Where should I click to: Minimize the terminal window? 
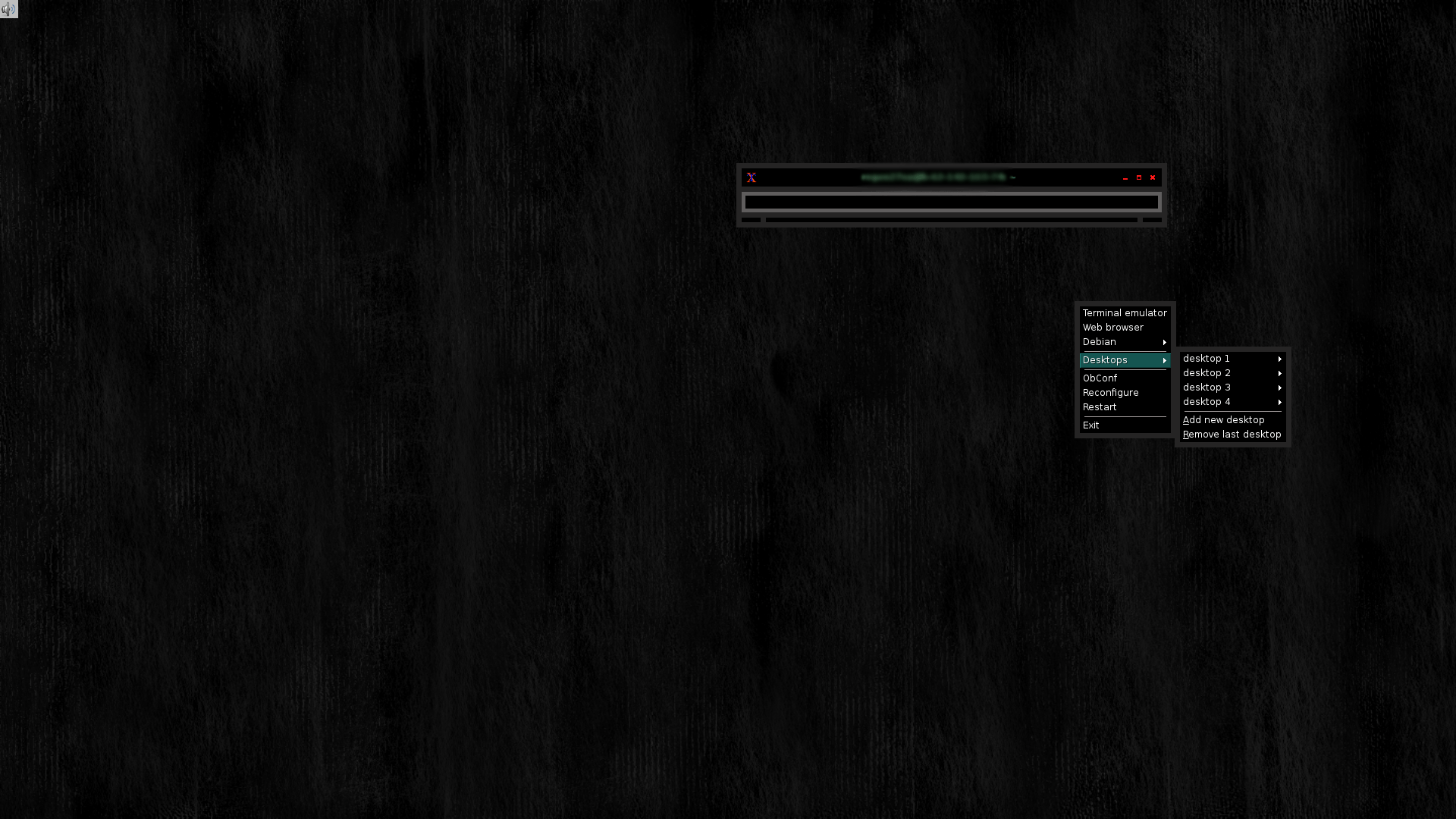pyautogui.click(x=1125, y=177)
